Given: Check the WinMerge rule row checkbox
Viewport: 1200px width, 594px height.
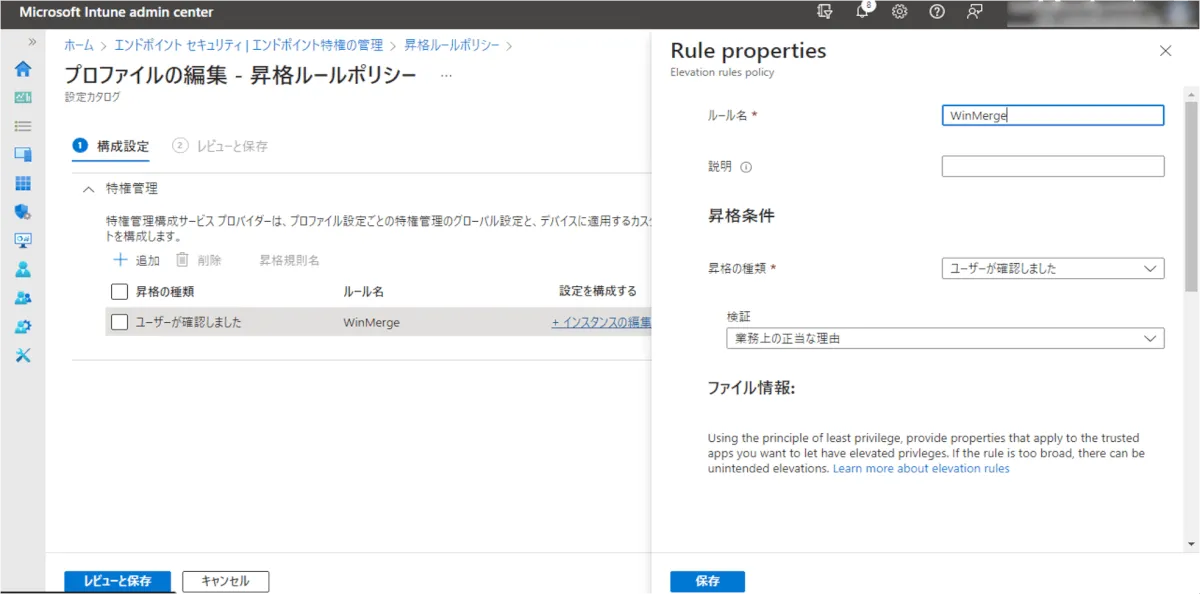Looking at the screenshot, I should point(119,322).
